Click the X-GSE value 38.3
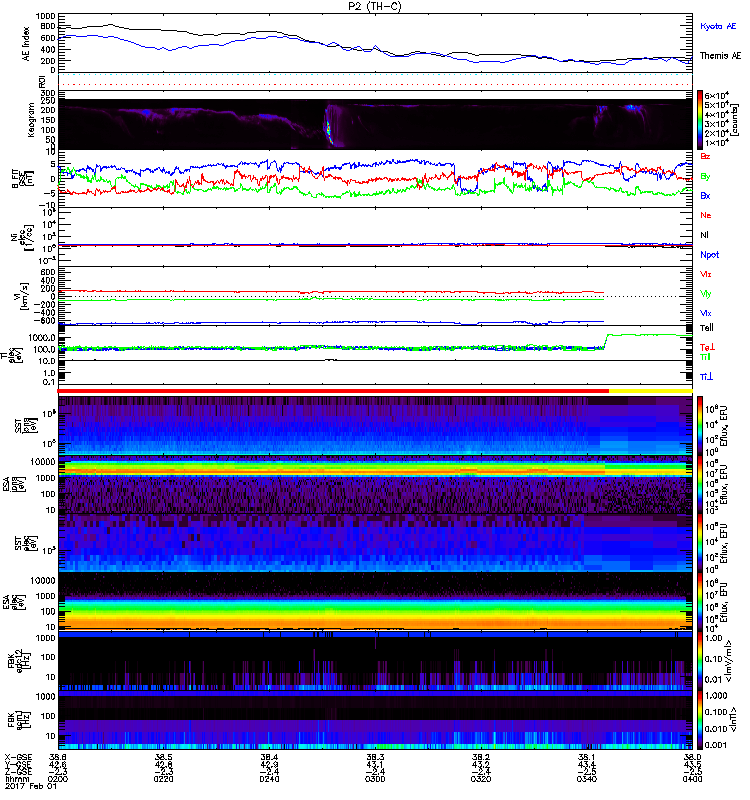Screen dimensions: 750x800 click(x=375, y=757)
